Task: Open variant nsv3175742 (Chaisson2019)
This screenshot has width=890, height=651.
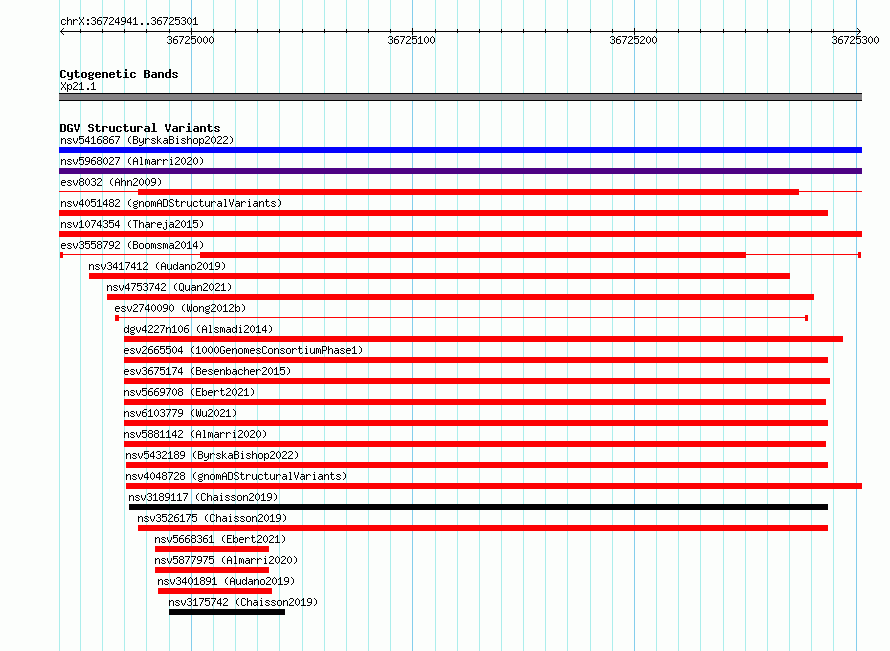Action: [x=243, y=602]
